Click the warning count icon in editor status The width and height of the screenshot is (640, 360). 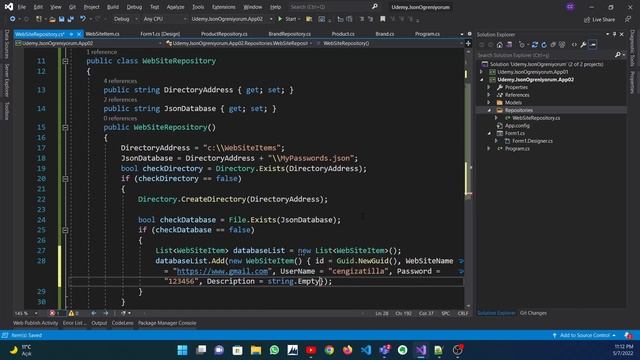(71, 313)
